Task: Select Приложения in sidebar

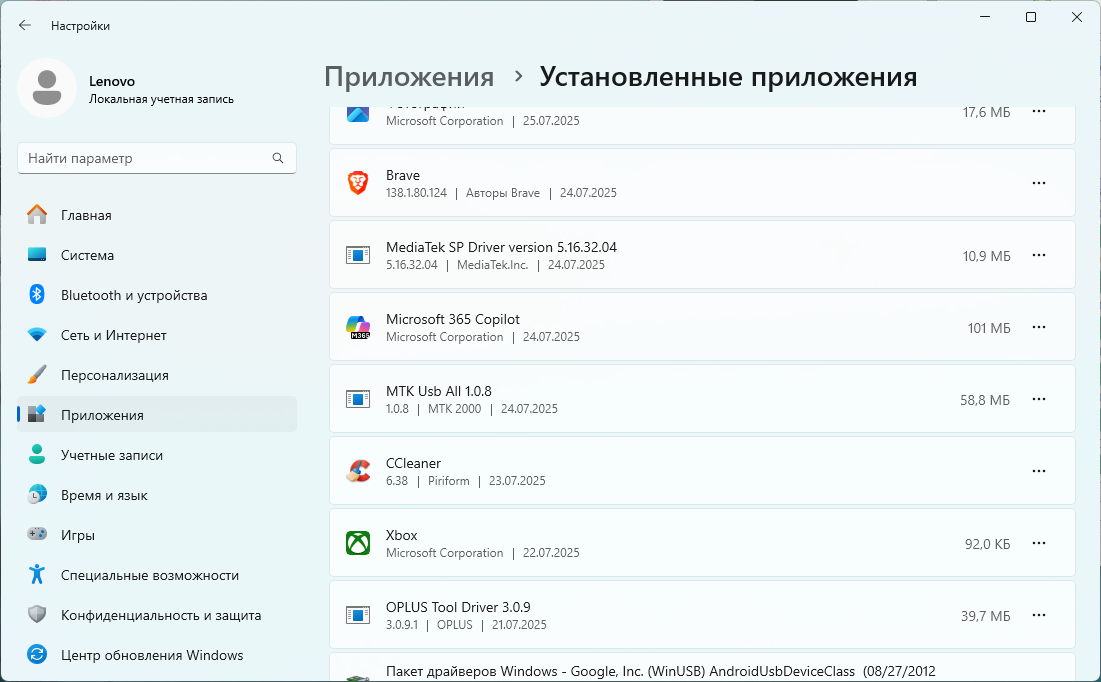Action: click(x=157, y=414)
